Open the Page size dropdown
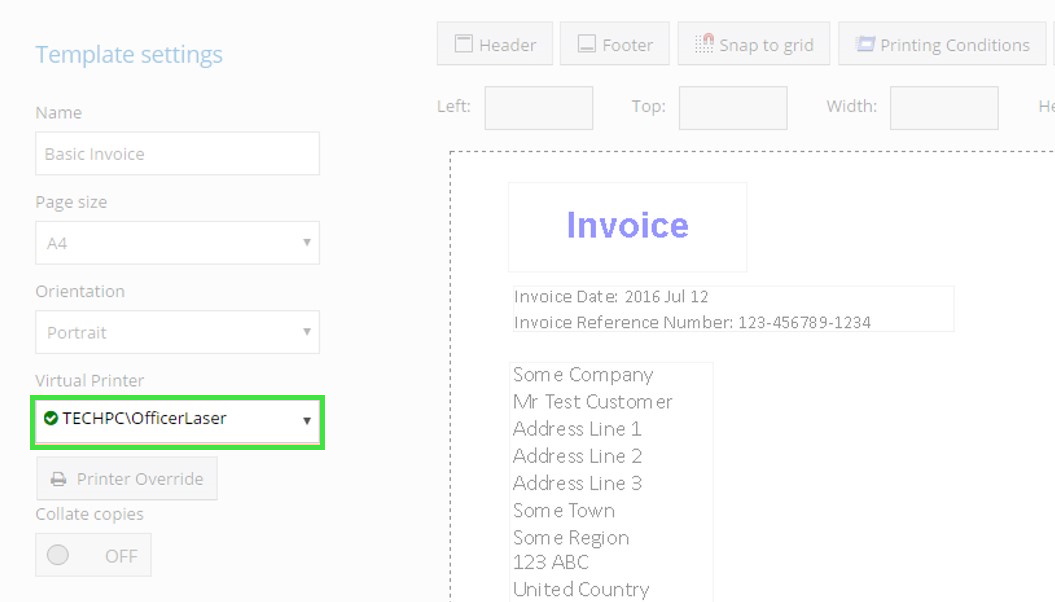Screen dimensions: 1055x602 pyautogui.click(x=177, y=243)
